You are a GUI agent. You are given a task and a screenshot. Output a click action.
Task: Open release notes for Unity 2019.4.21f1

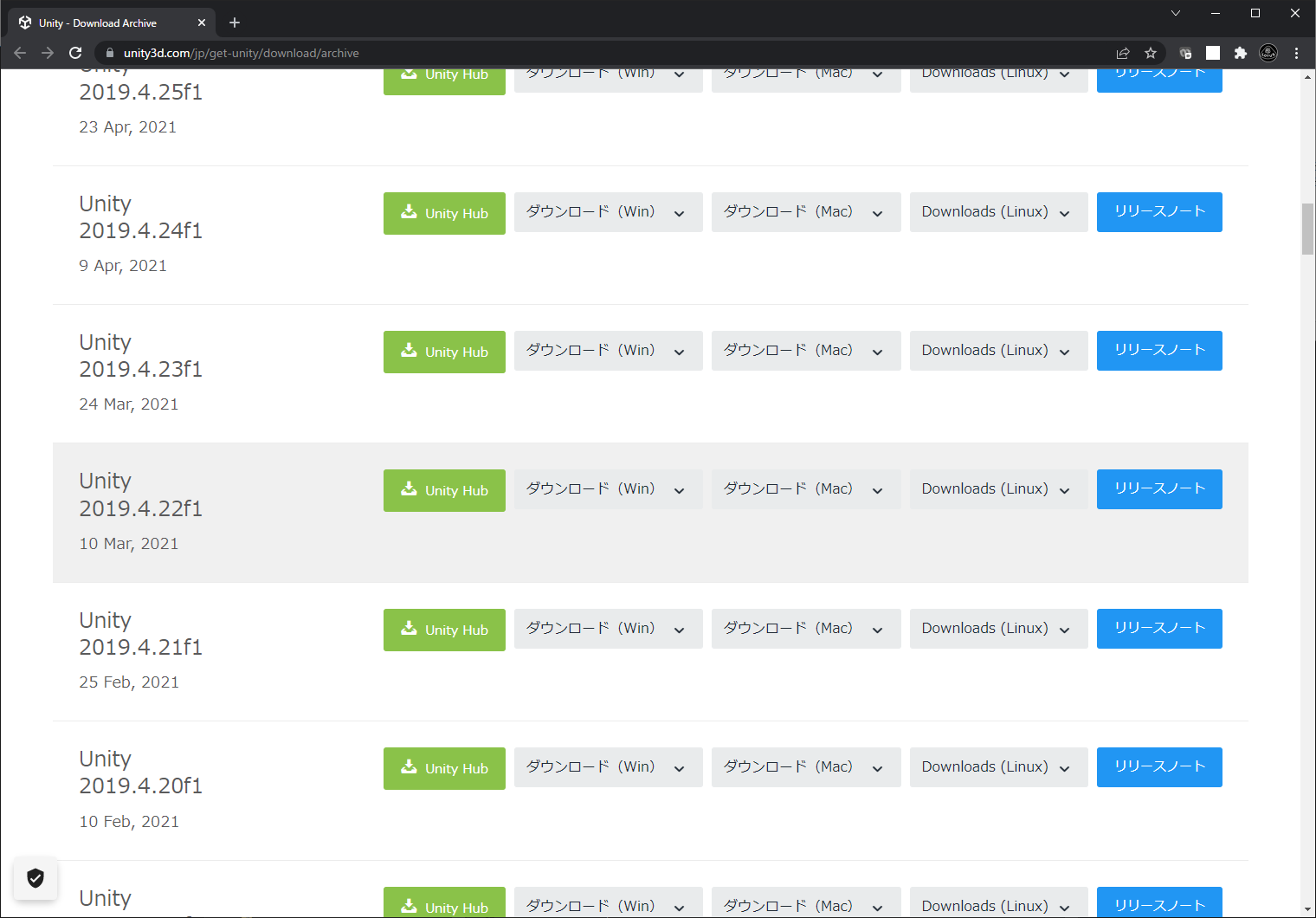coord(1158,629)
